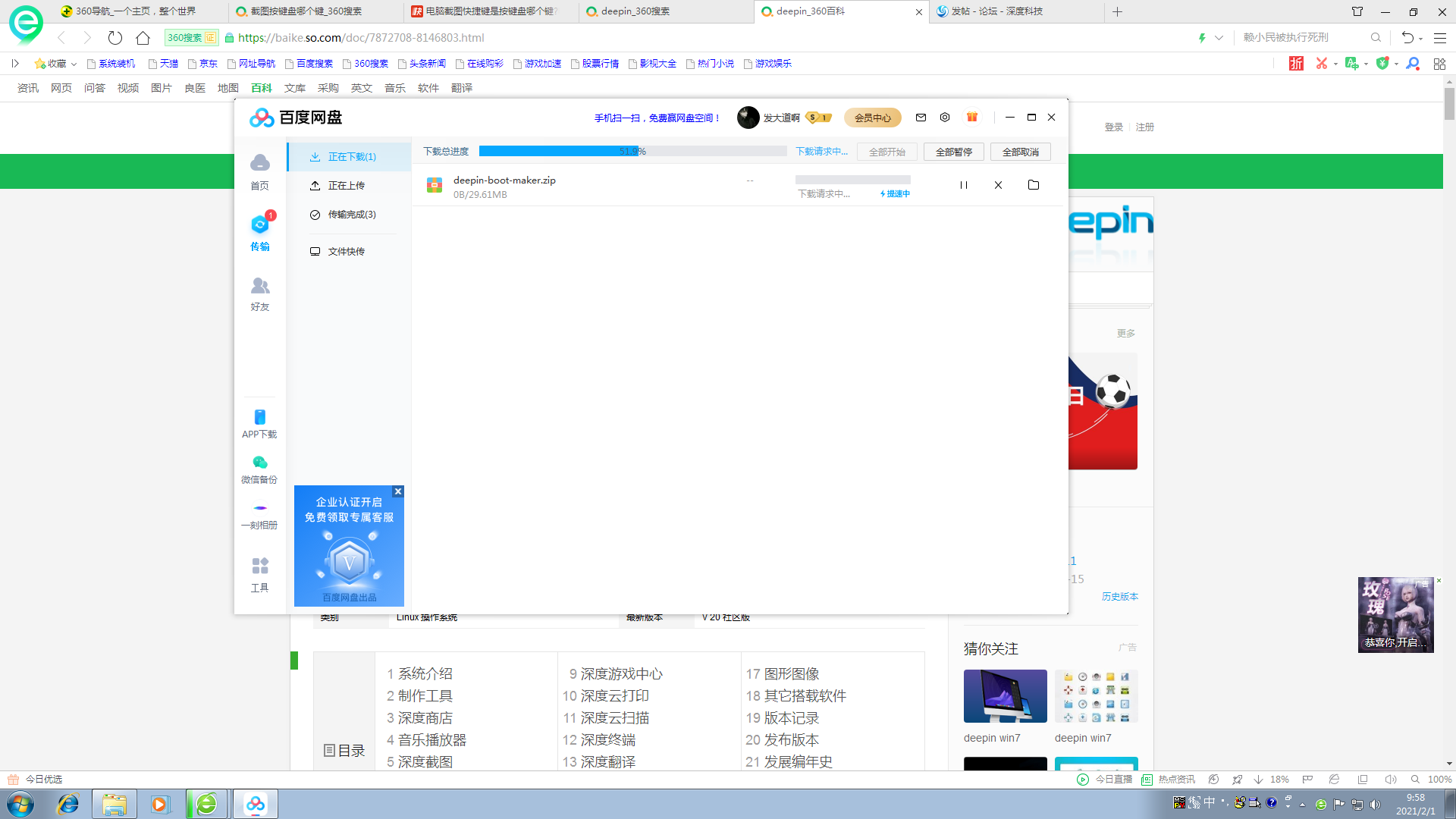
Task: Open the 网址导航 bookmark
Action: 251,64
